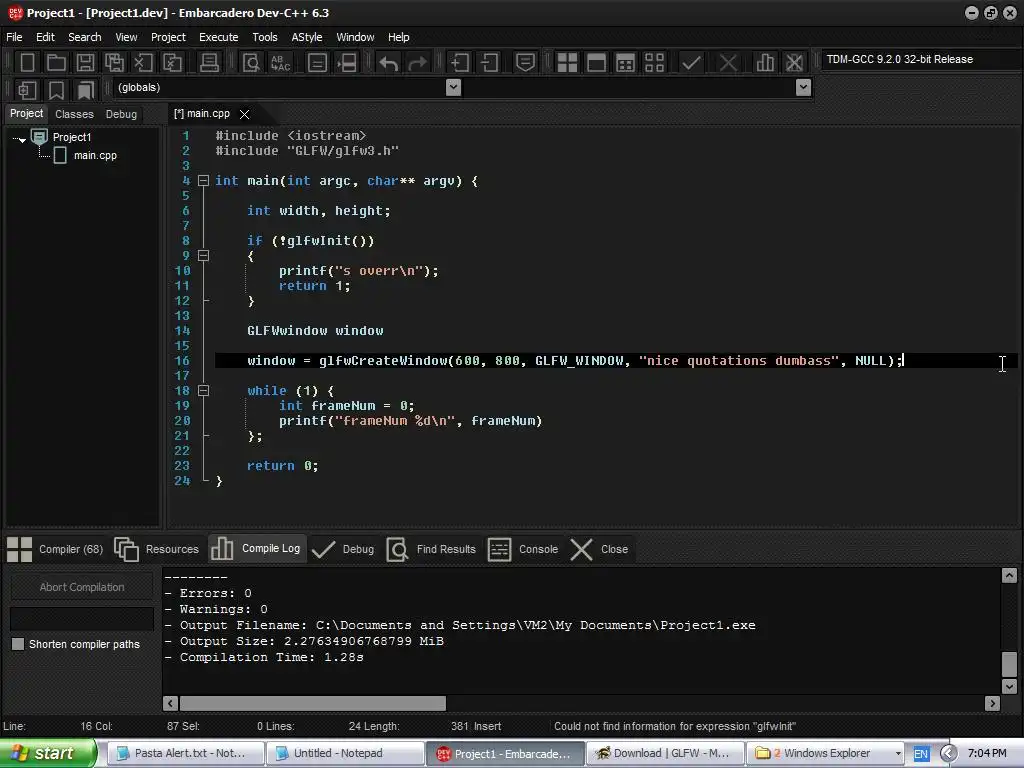1024x768 pixels.
Task: Click the Abort Compilation button
Action: [x=82, y=587]
